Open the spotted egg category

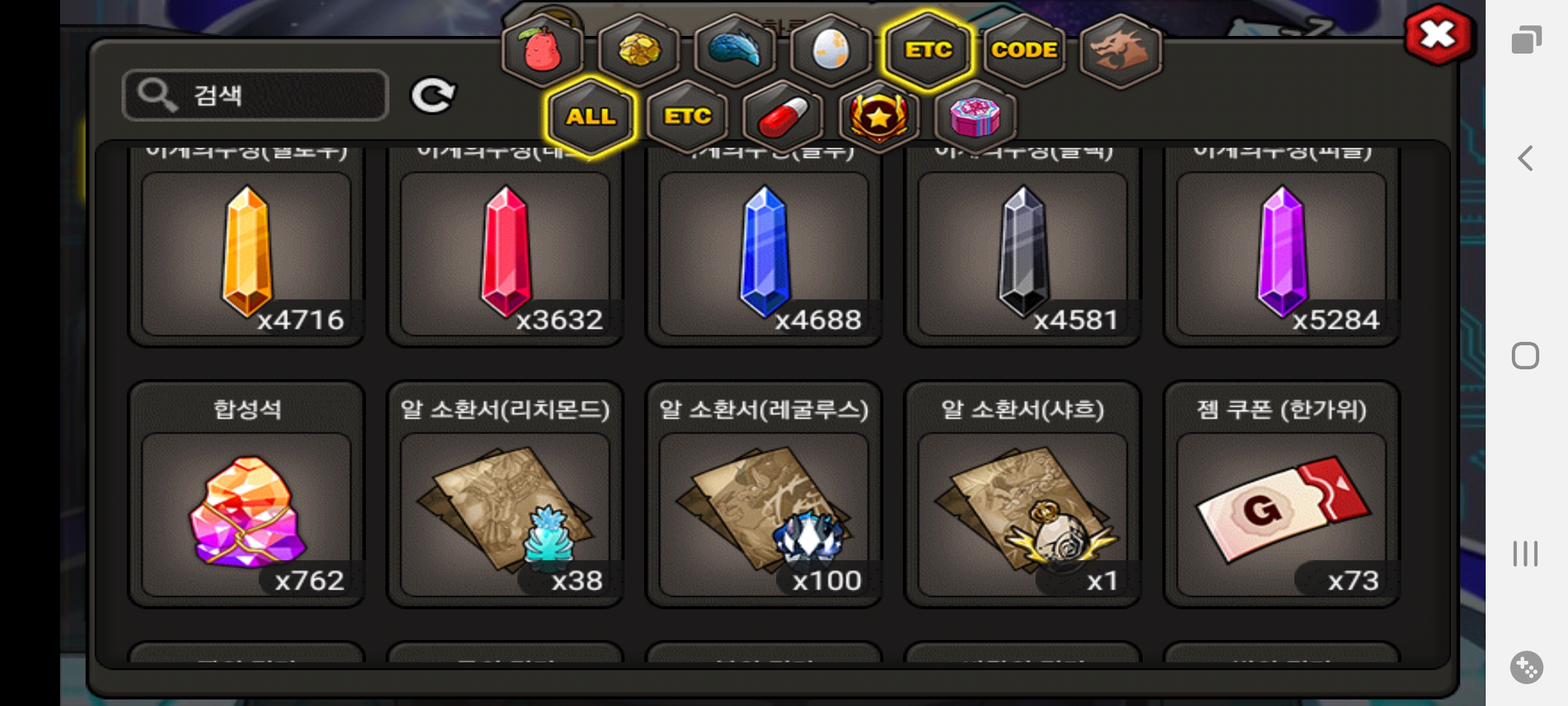pos(830,50)
